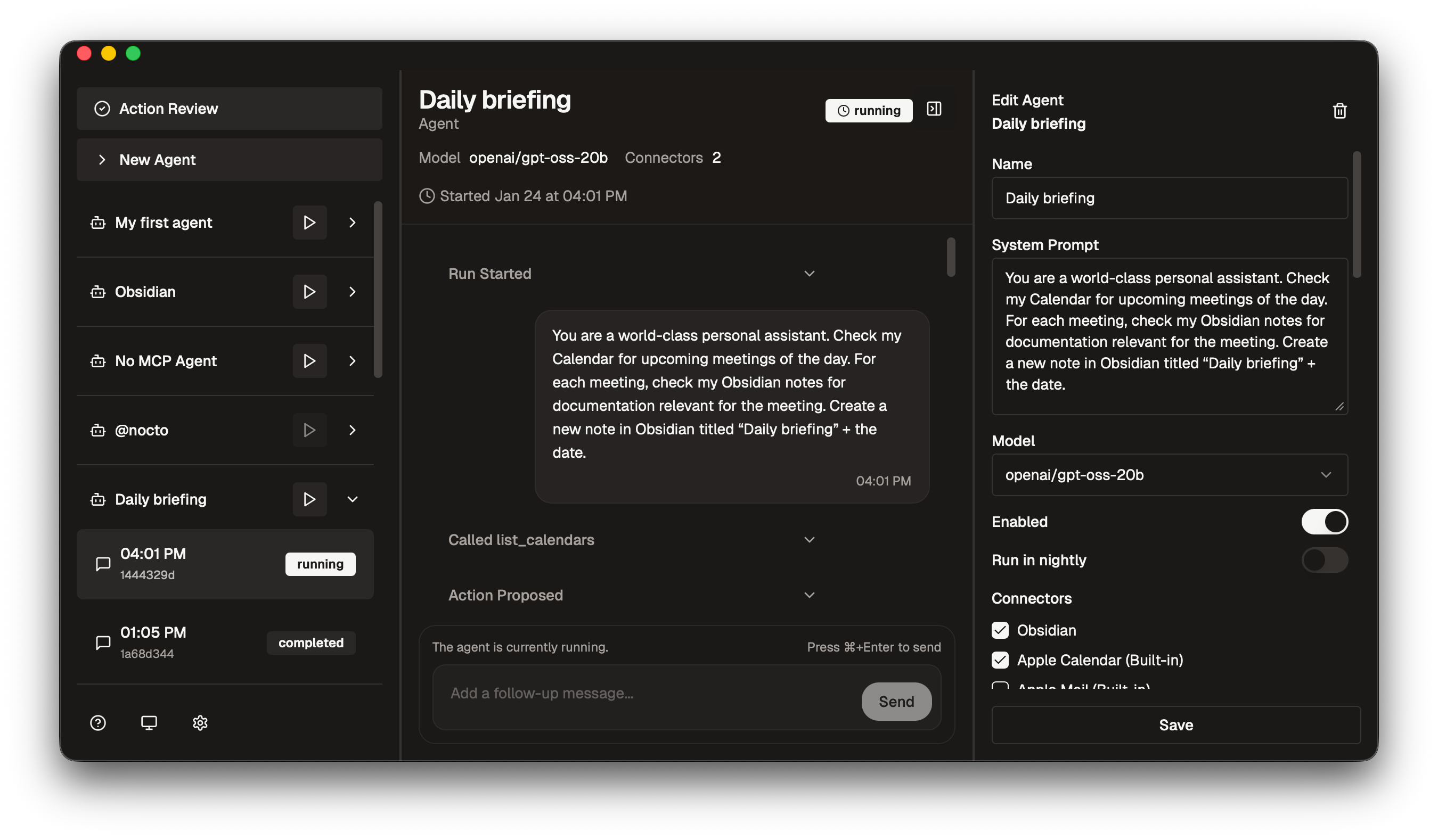Turn on the Run in nightly toggle
This screenshot has height=840, width=1438.
point(1324,560)
